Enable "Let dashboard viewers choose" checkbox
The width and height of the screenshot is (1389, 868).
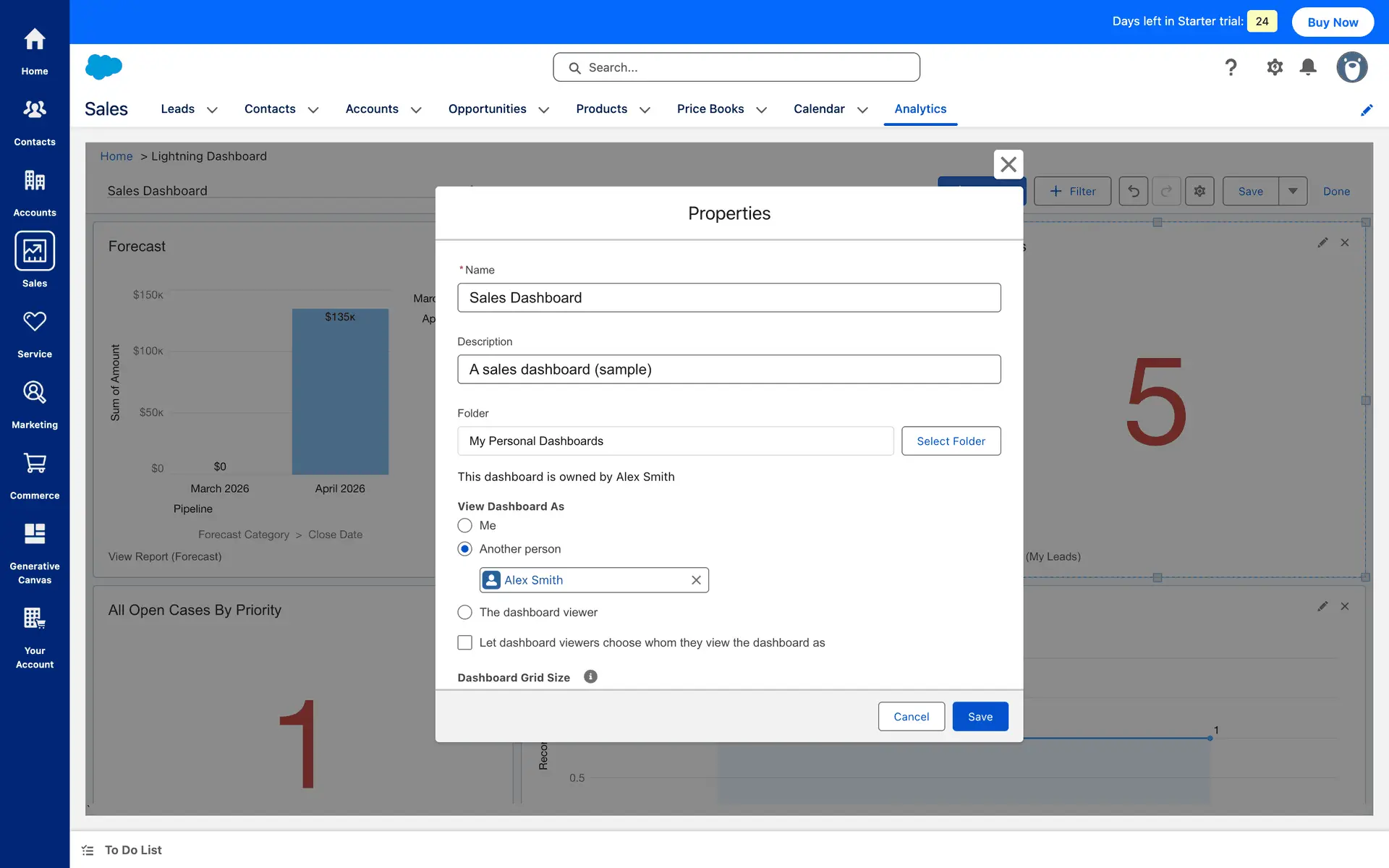[x=464, y=643]
